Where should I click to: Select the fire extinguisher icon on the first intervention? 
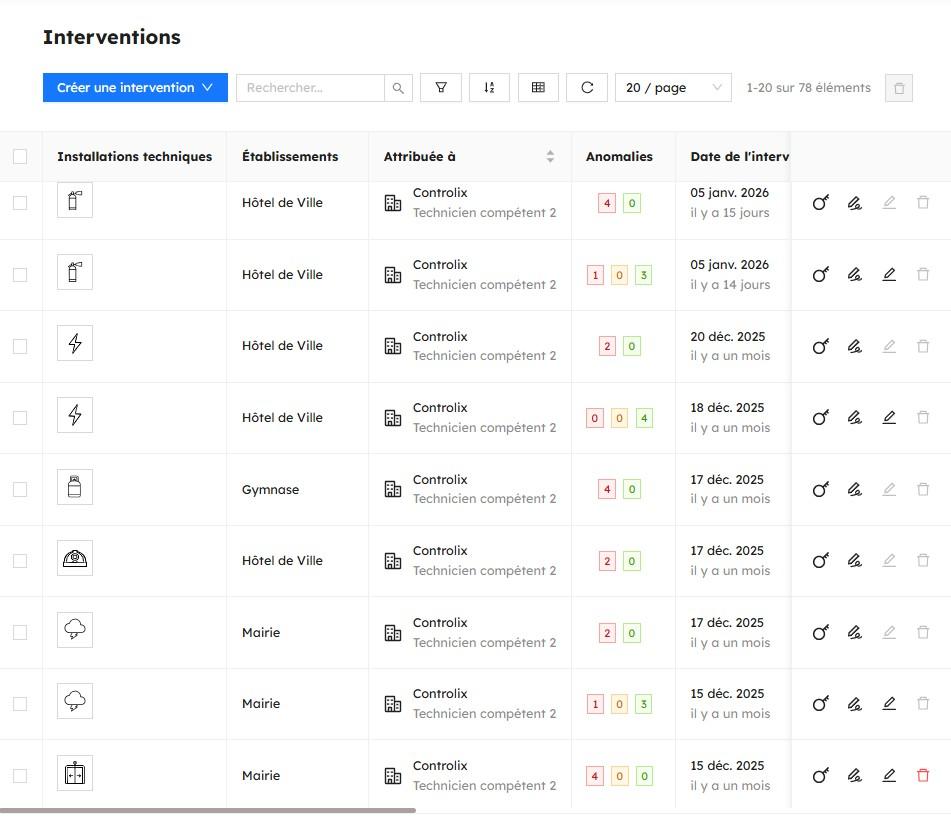[74, 200]
